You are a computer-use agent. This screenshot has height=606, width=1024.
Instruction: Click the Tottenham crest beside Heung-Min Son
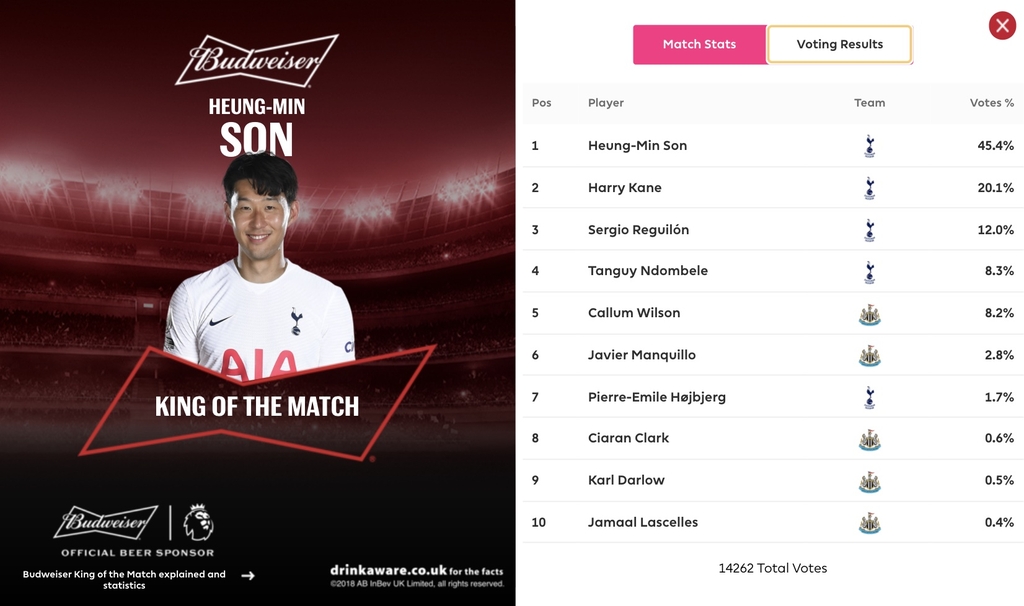pos(869,146)
